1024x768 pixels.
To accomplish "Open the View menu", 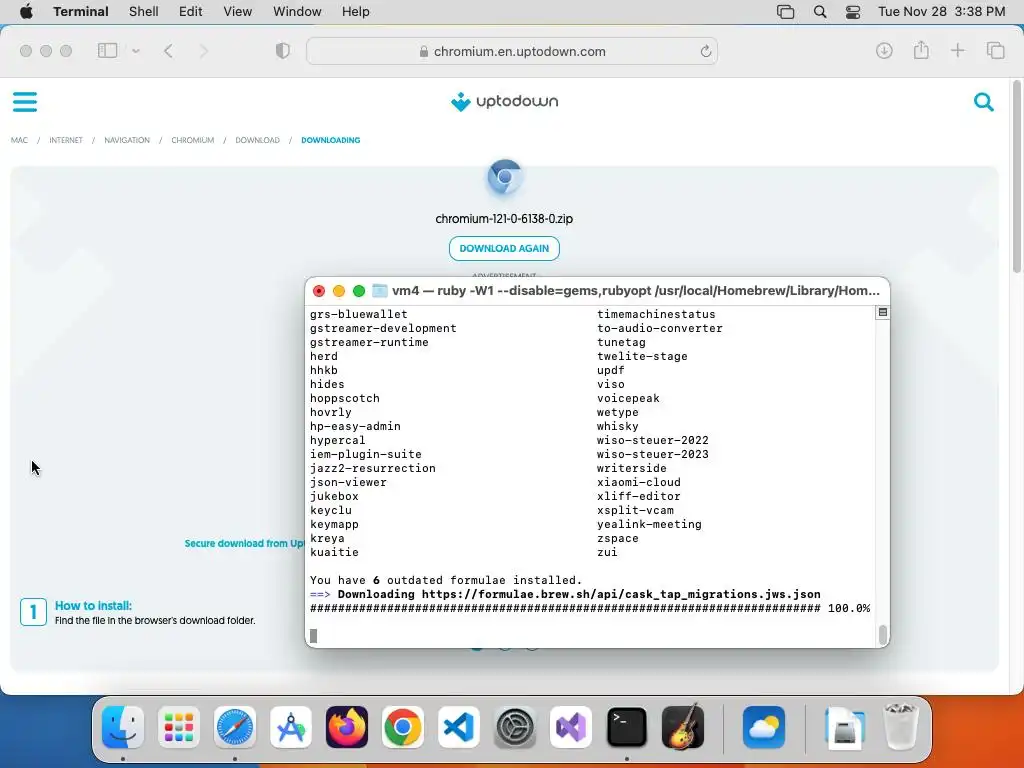I will pyautogui.click(x=238, y=12).
